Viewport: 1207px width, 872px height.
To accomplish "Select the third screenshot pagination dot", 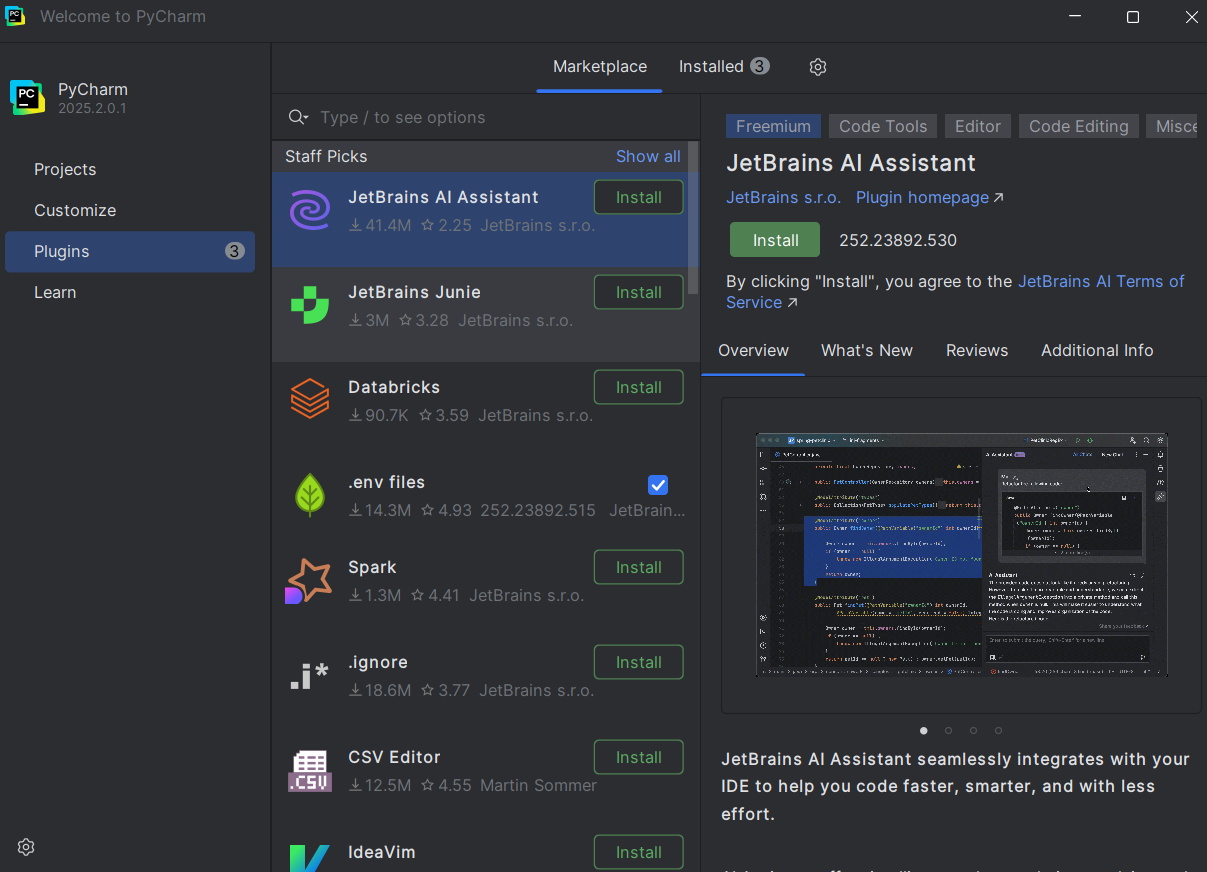I will tap(973, 730).
